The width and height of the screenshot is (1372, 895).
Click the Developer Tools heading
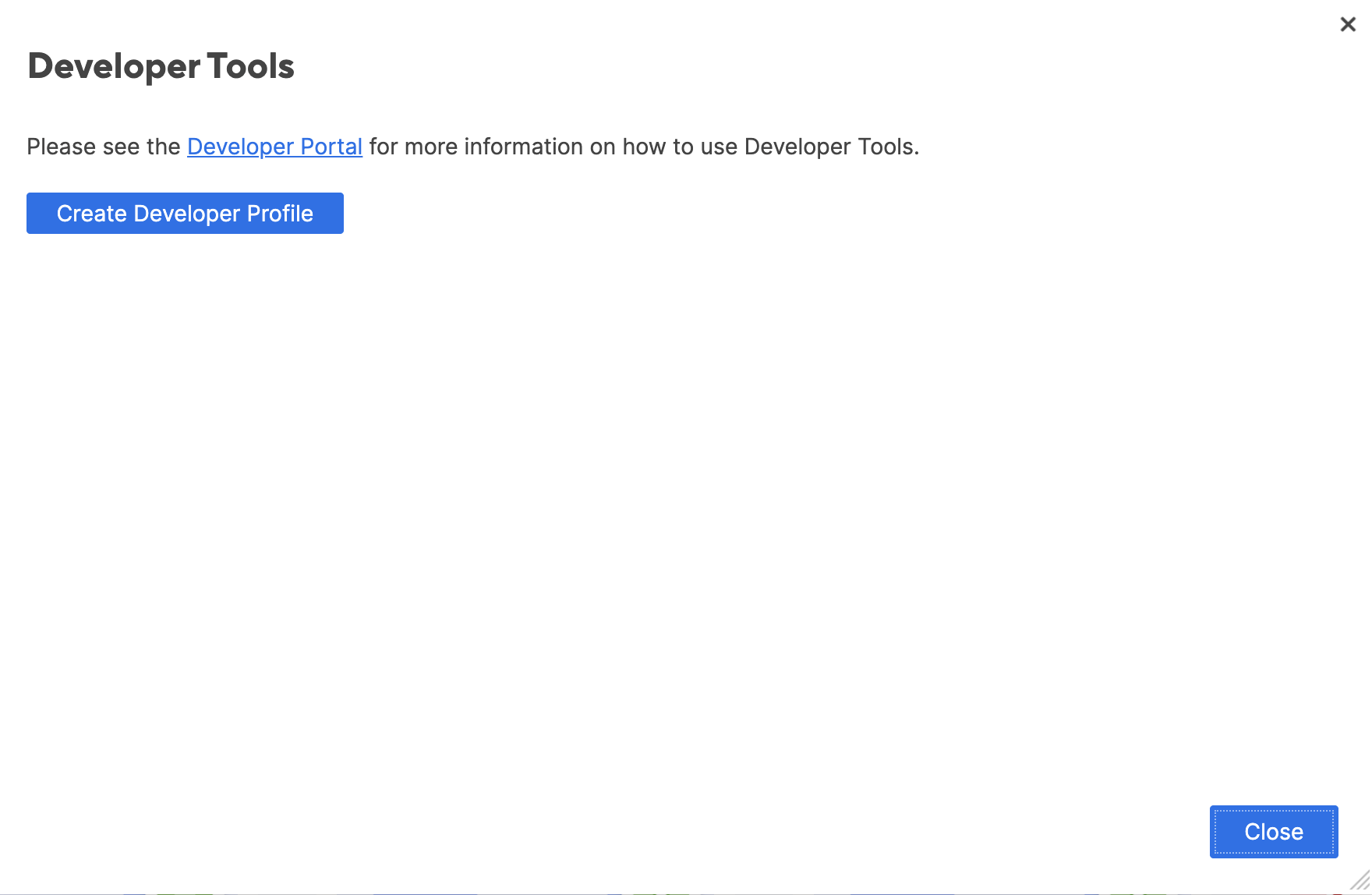click(x=161, y=66)
